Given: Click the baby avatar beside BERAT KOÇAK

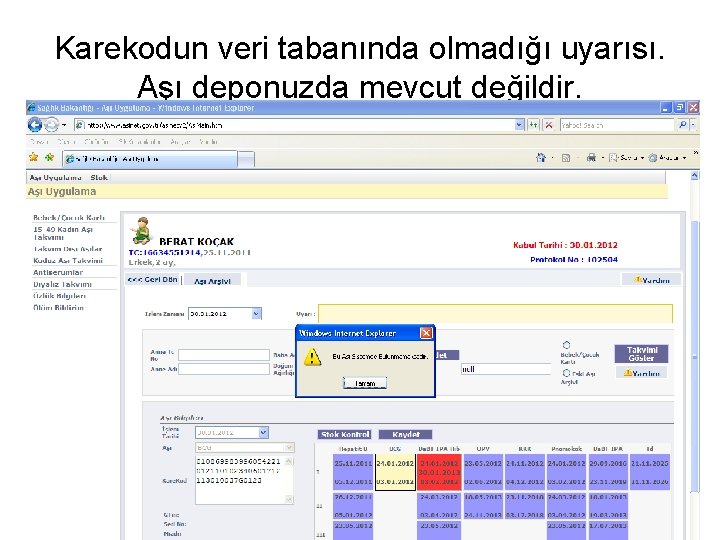Looking at the screenshot, I should [141, 231].
